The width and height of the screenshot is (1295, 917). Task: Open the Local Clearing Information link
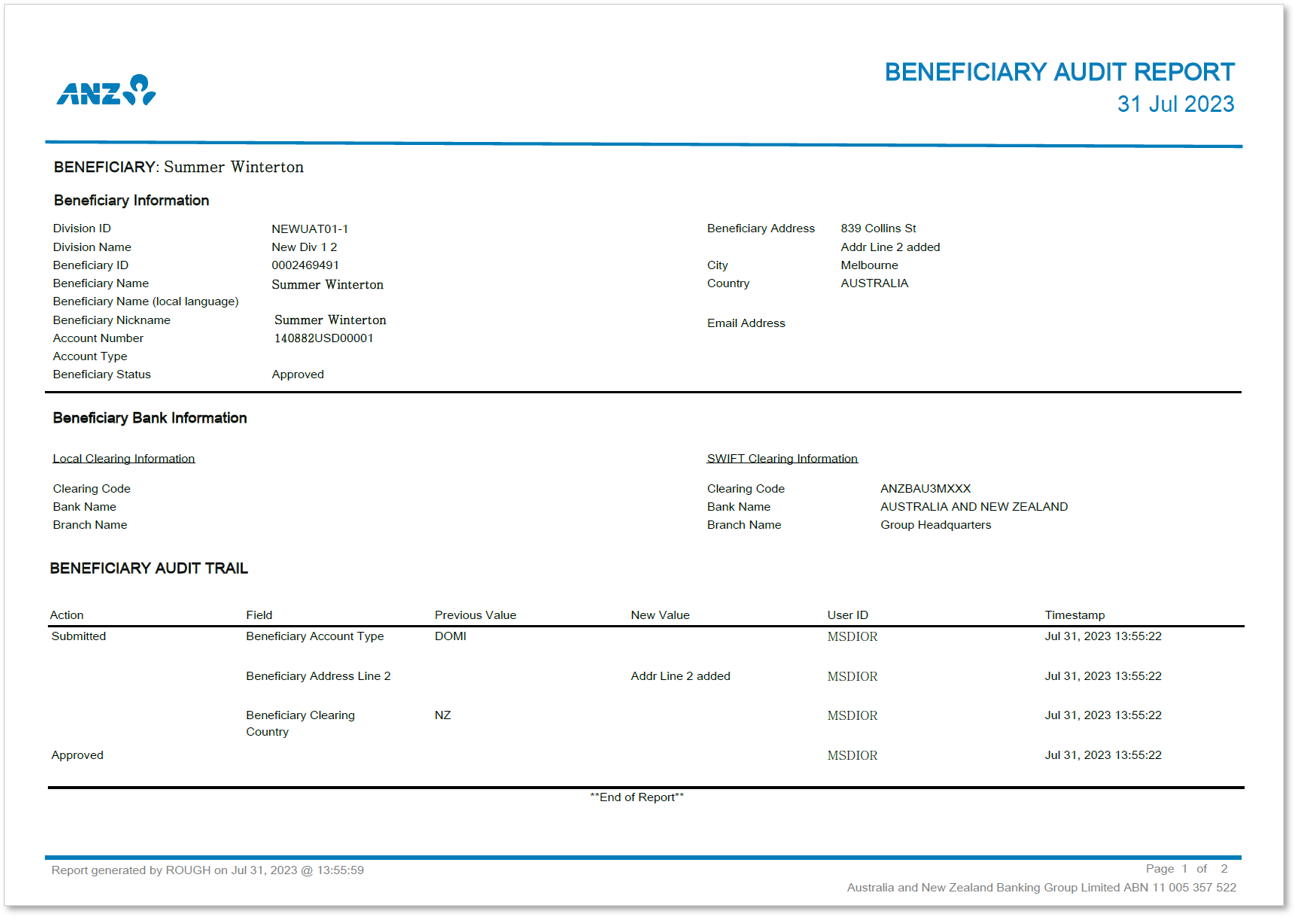coord(123,458)
